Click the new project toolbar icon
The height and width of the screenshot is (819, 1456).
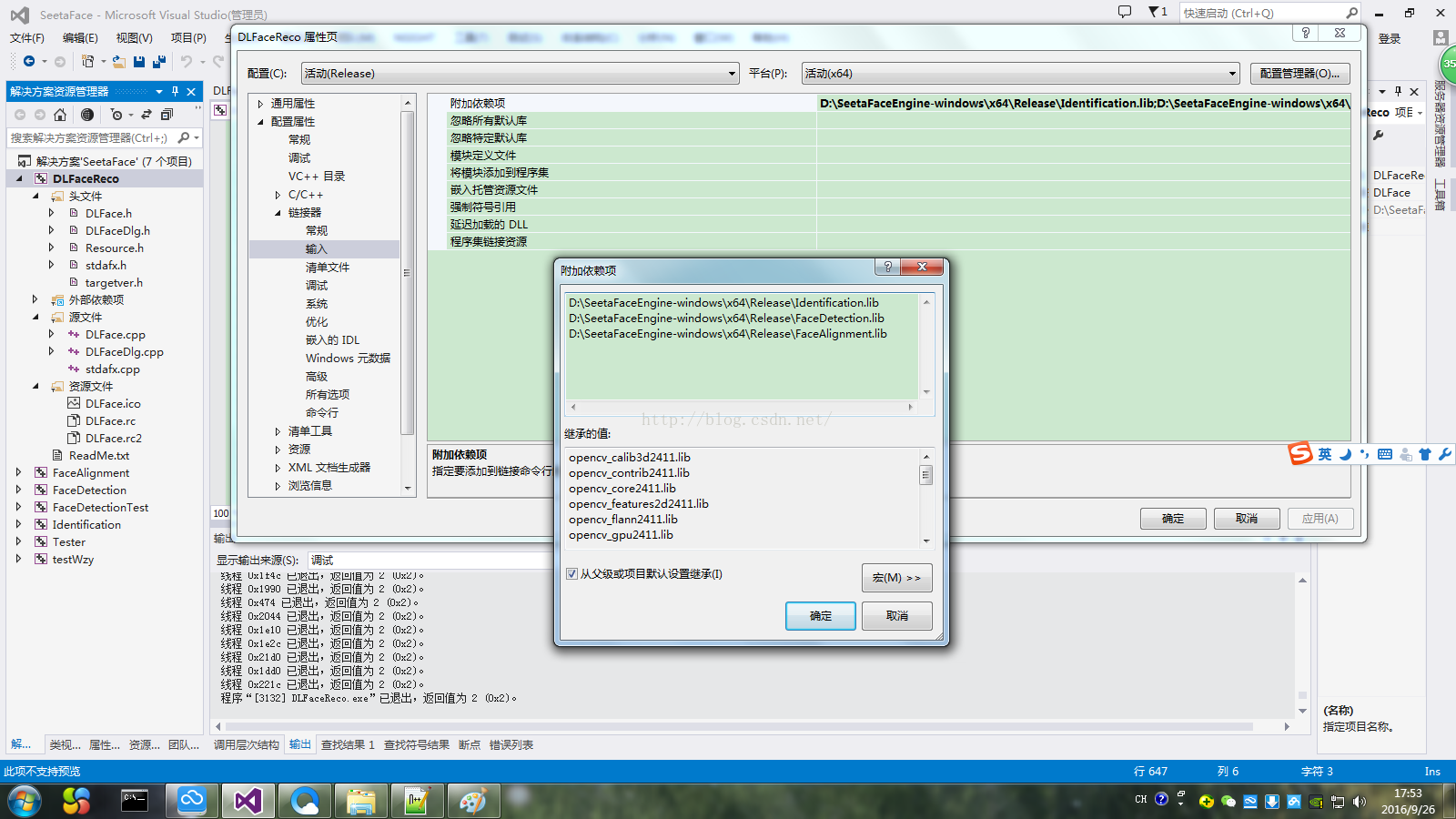(x=87, y=61)
